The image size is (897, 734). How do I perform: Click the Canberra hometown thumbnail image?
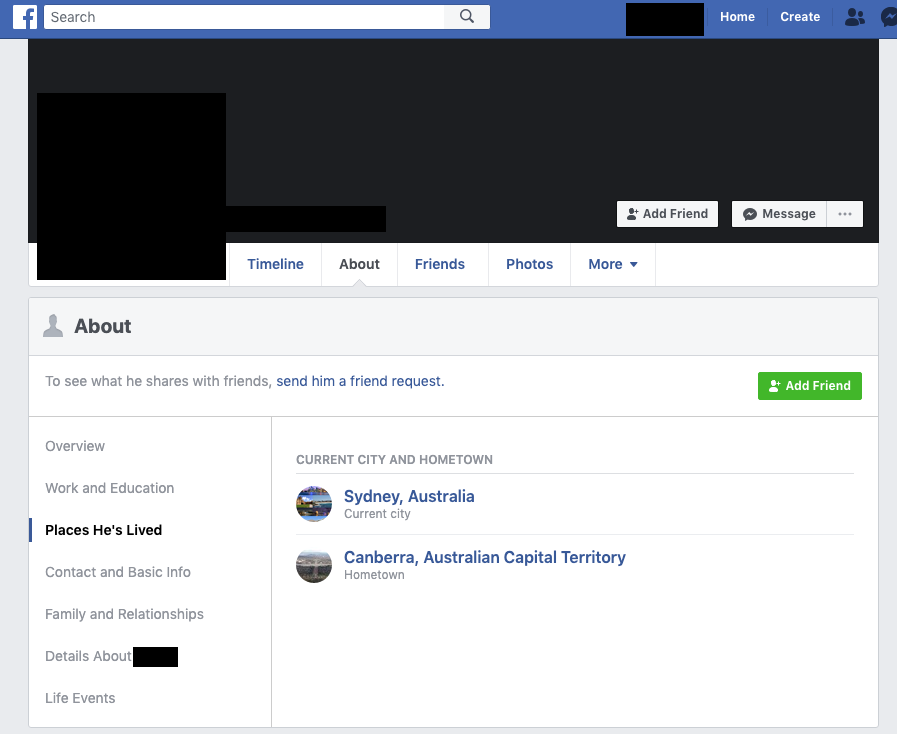pos(314,565)
